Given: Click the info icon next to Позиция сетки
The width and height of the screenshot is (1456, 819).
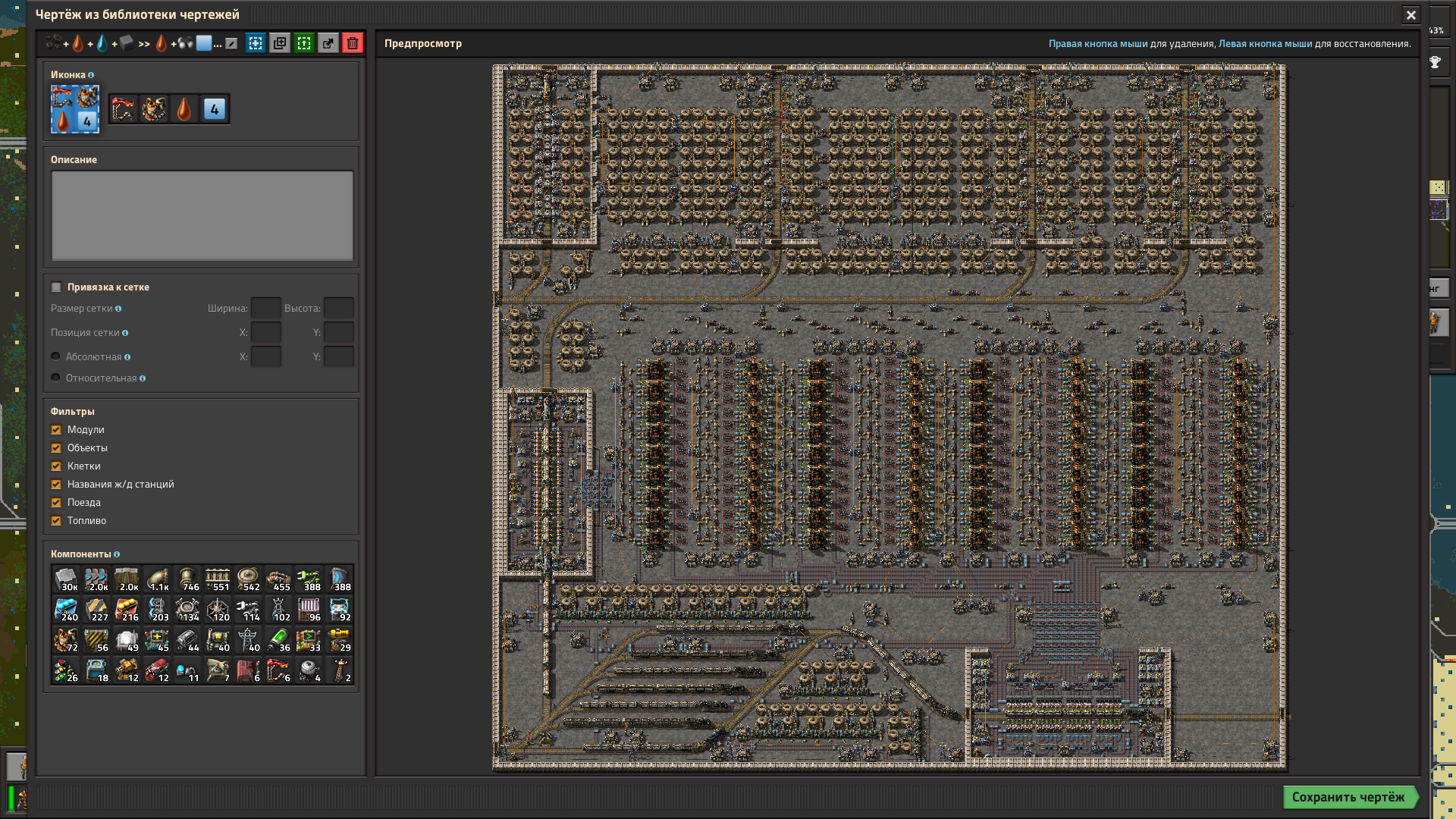Looking at the screenshot, I should 125,333.
